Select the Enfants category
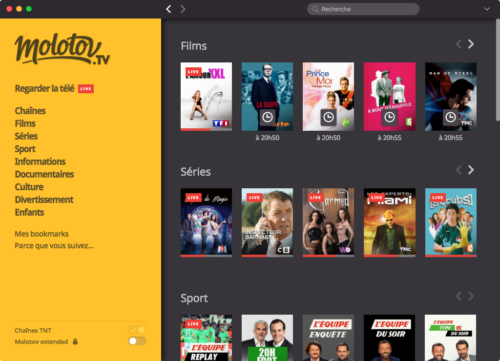The height and width of the screenshot is (361, 500). 29,212
